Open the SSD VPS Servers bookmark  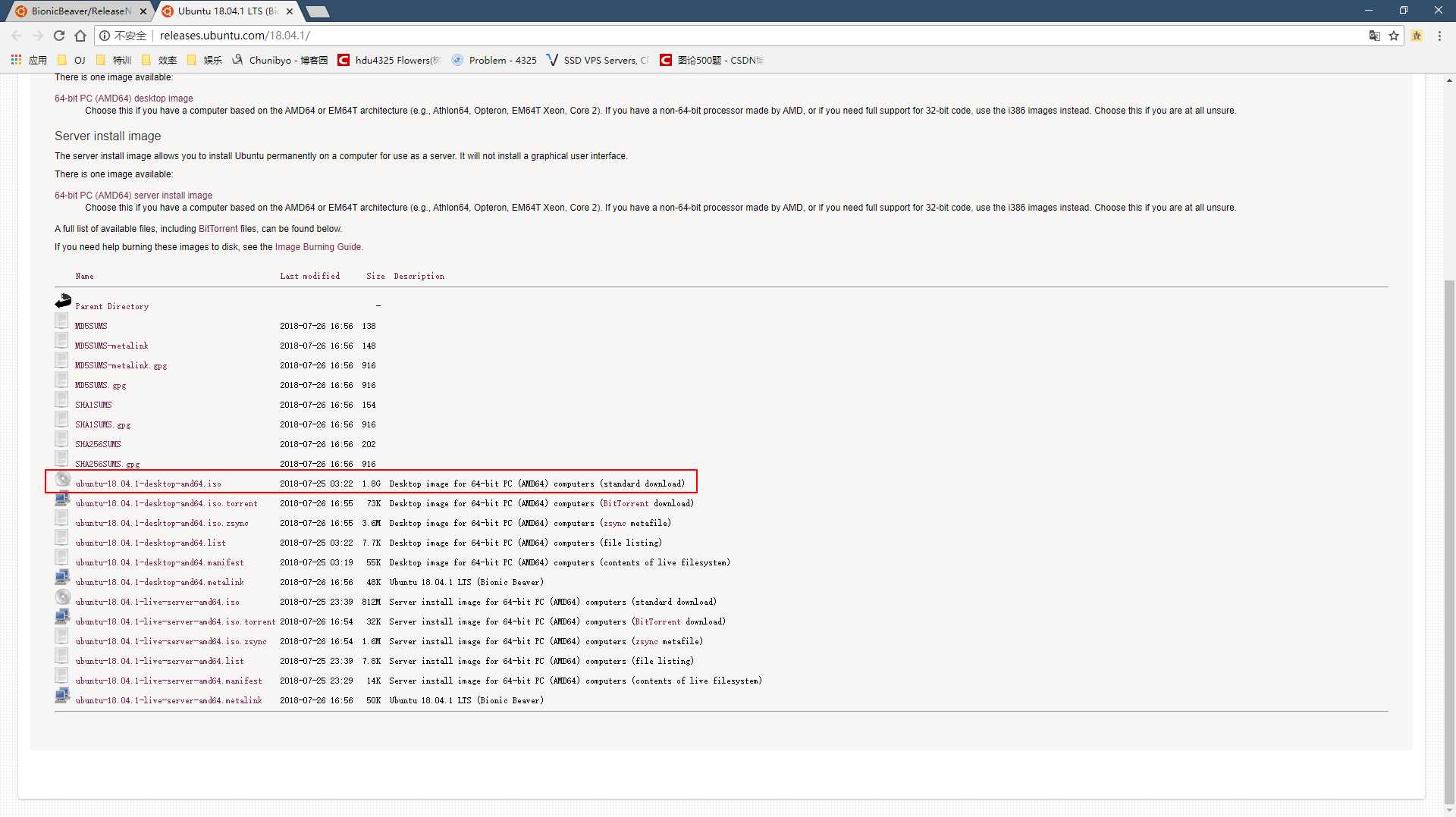tap(598, 60)
